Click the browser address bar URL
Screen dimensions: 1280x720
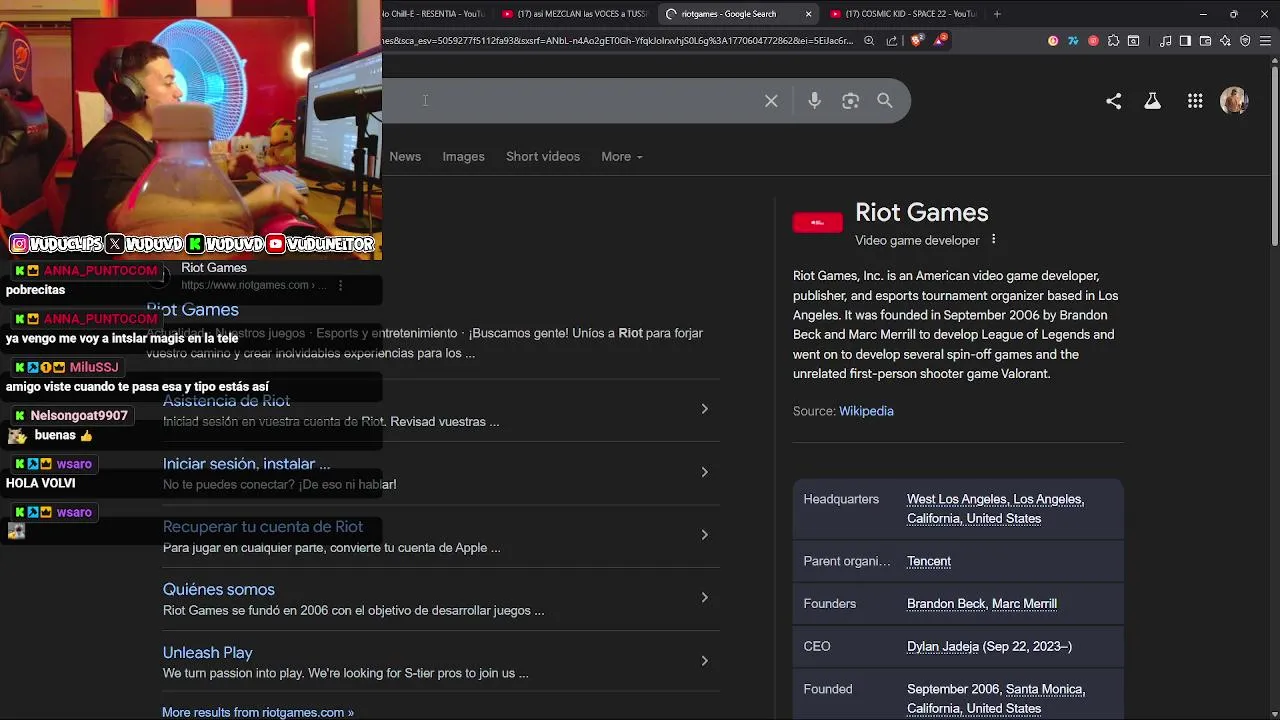617,41
